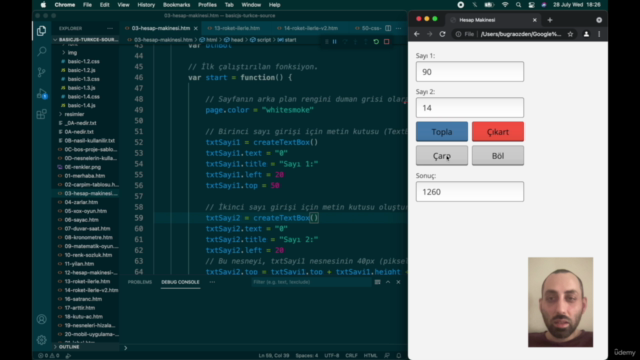
Task: Open the Explorer panel more actions menu
Action: click(110, 29)
